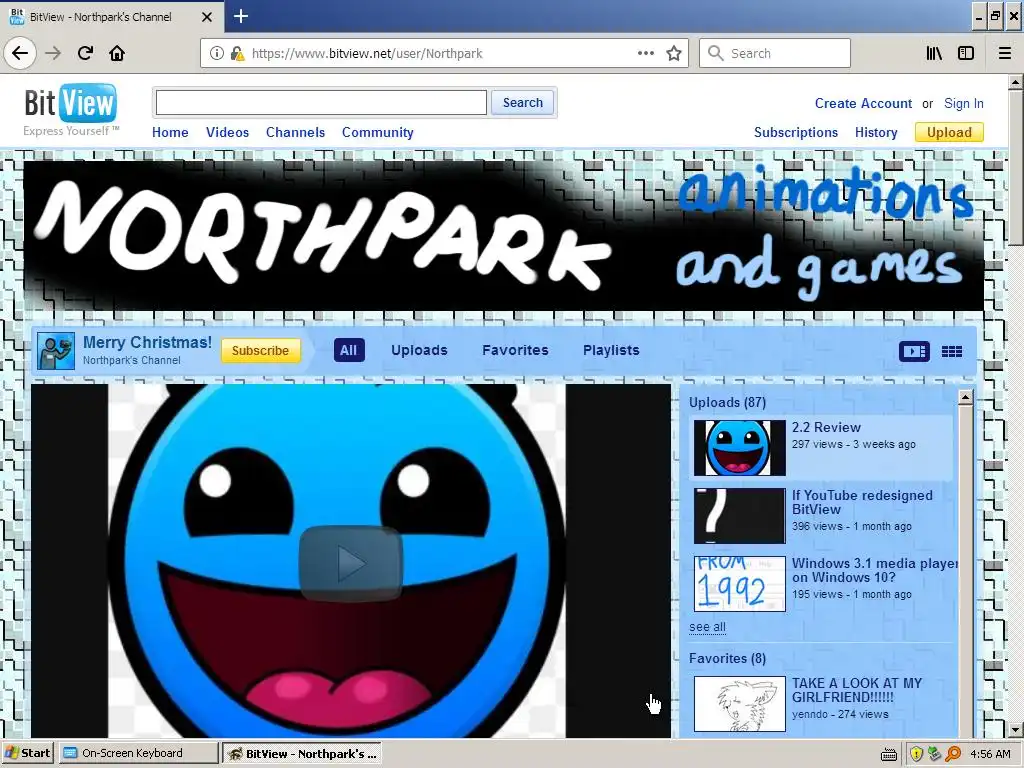Close the BitView - Northpark's Channel tab
The image size is (1024, 768).
pyautogui.click(x=206, y=16)
